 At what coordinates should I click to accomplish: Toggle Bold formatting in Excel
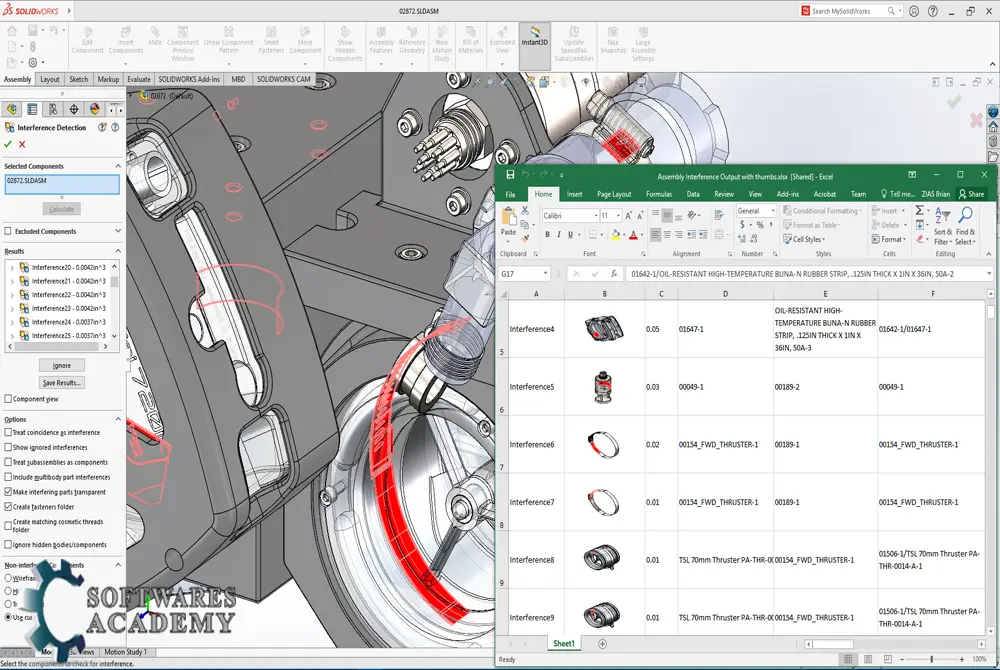tap(547, 235)
